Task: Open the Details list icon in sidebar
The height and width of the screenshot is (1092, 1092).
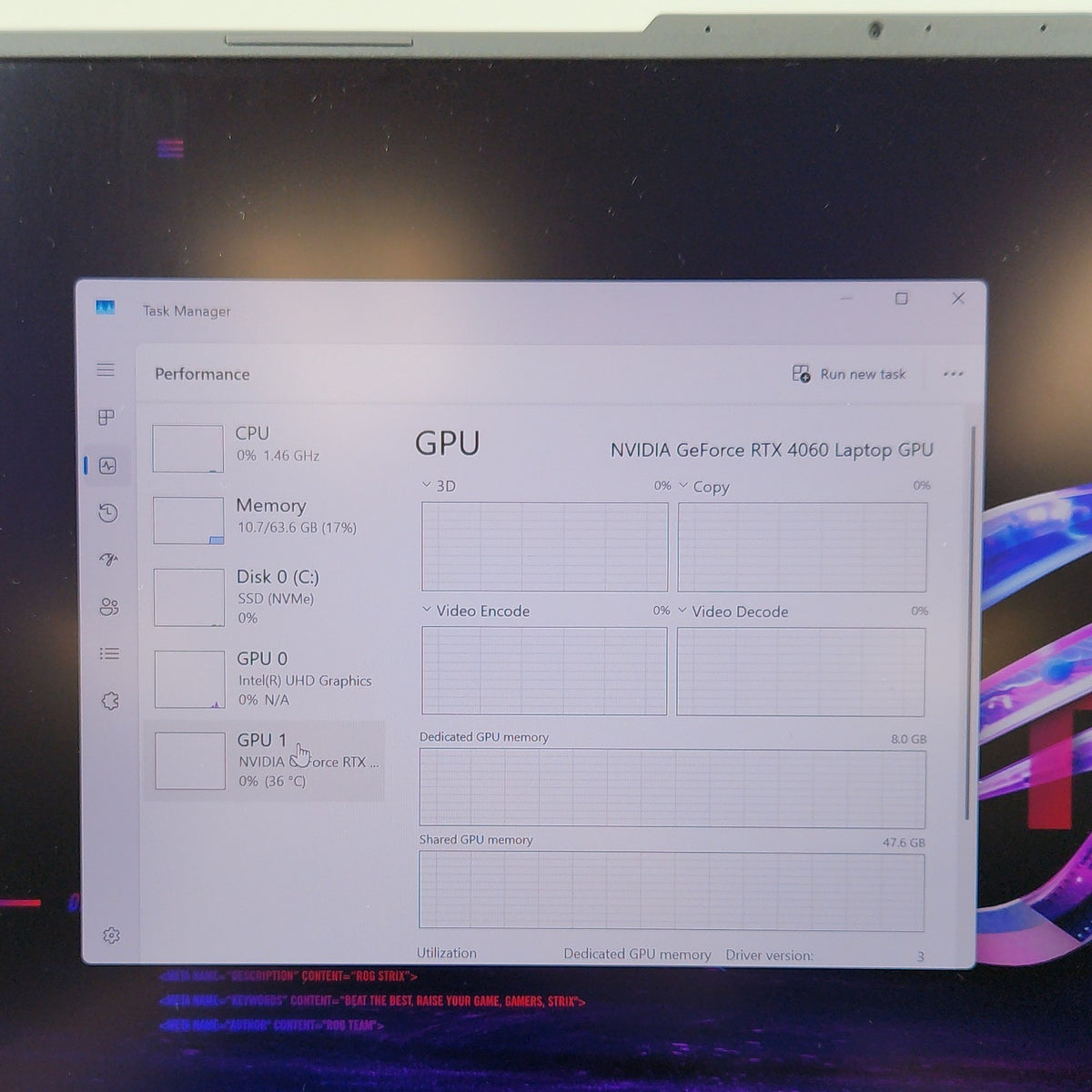Action: click(109, 653)
